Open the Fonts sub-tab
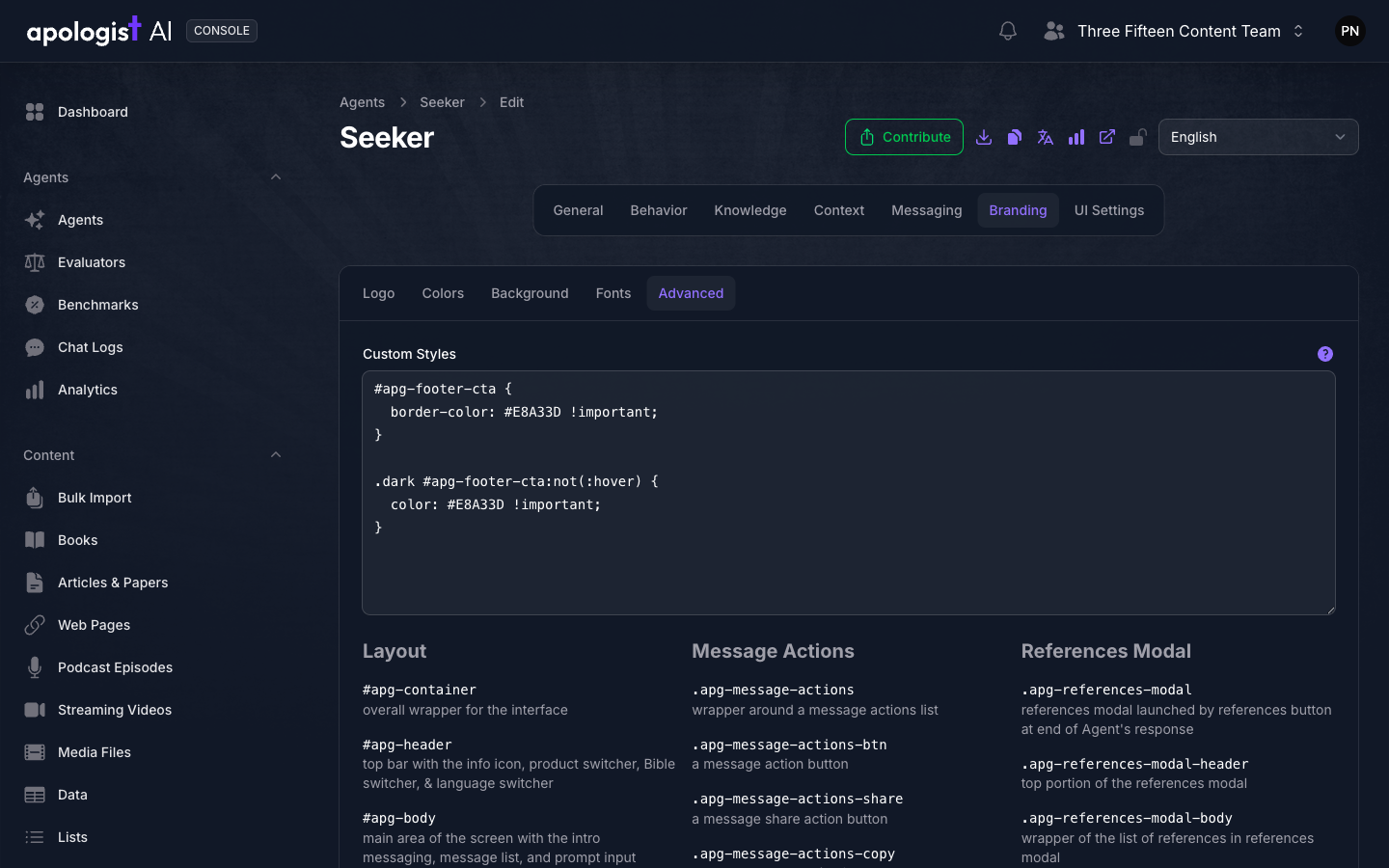 [x=613, y=293]
